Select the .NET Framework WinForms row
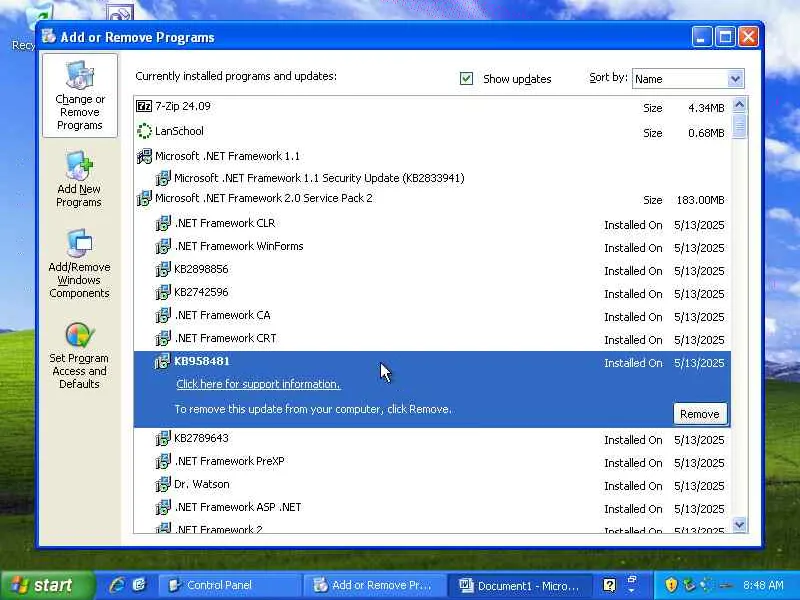 (x=432, y=246)
